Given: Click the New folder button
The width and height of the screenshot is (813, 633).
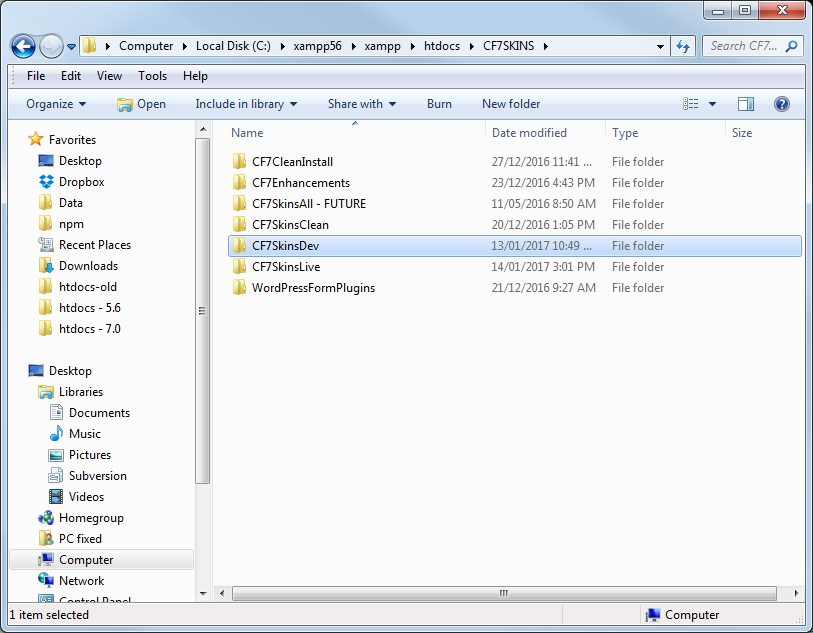Looking at the screenshot, I should pos(510,104).
